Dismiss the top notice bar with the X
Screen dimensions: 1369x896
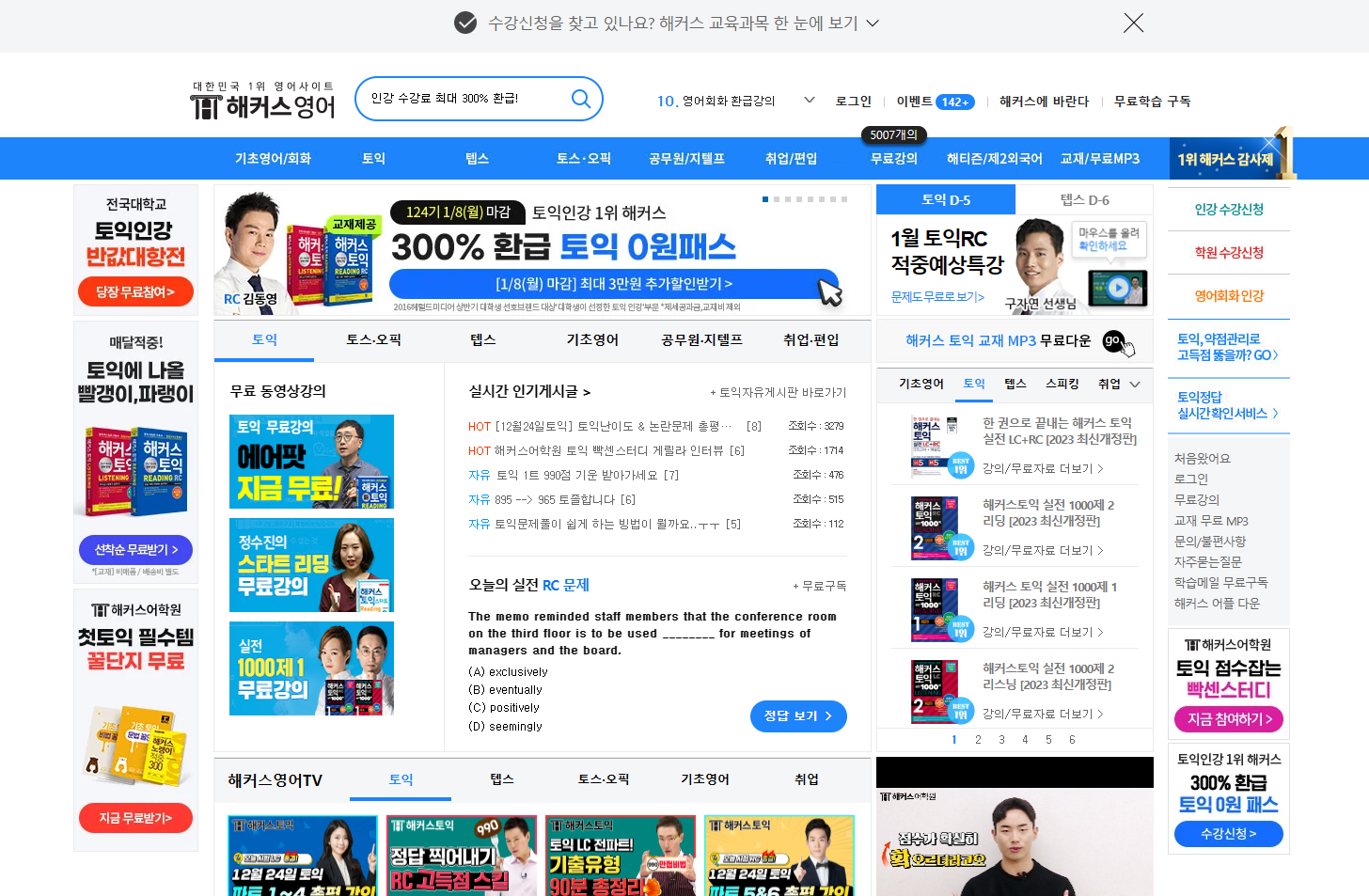tap(1133, 24)
